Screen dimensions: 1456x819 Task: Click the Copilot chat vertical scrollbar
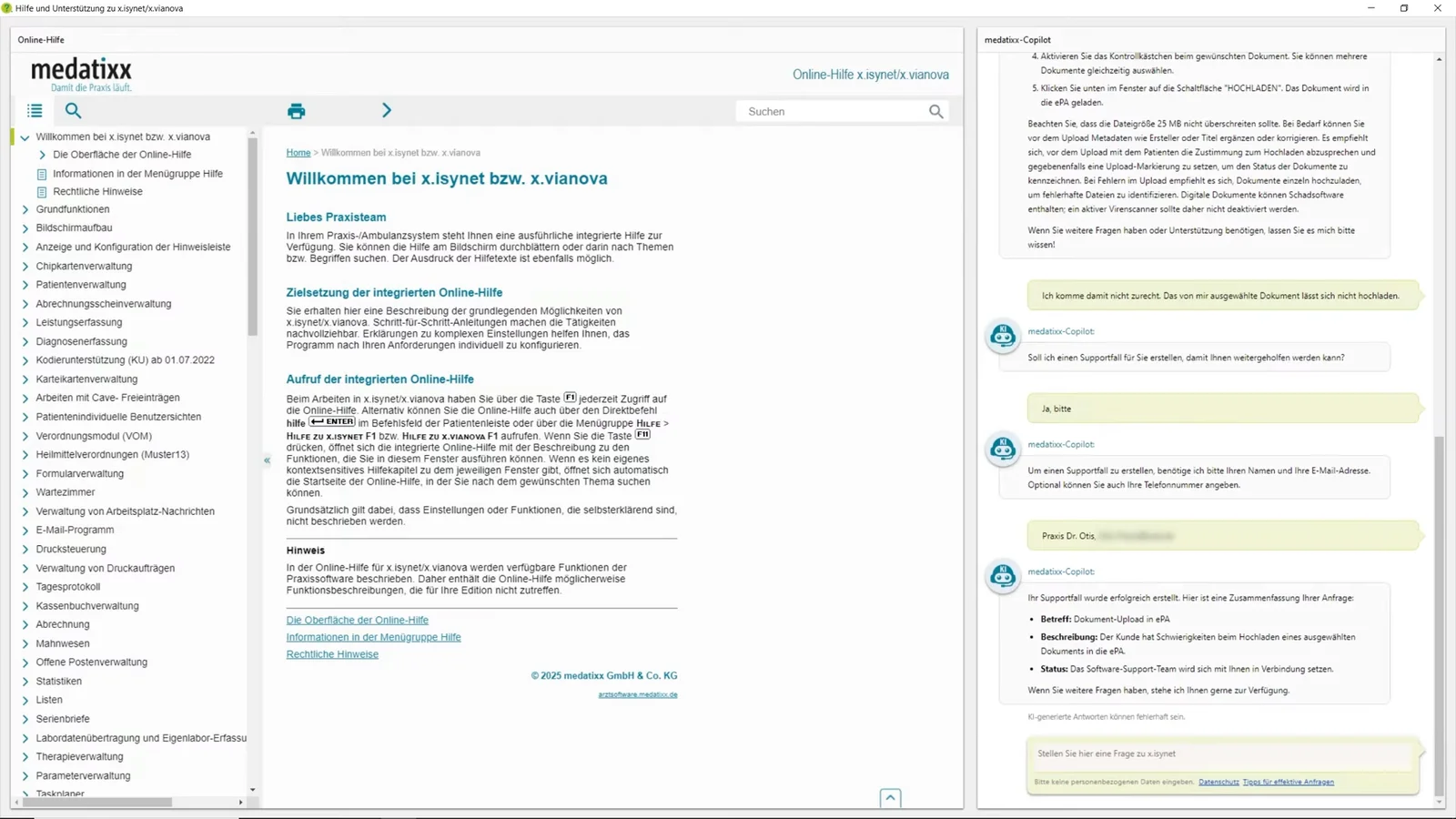coord(1439,615)
